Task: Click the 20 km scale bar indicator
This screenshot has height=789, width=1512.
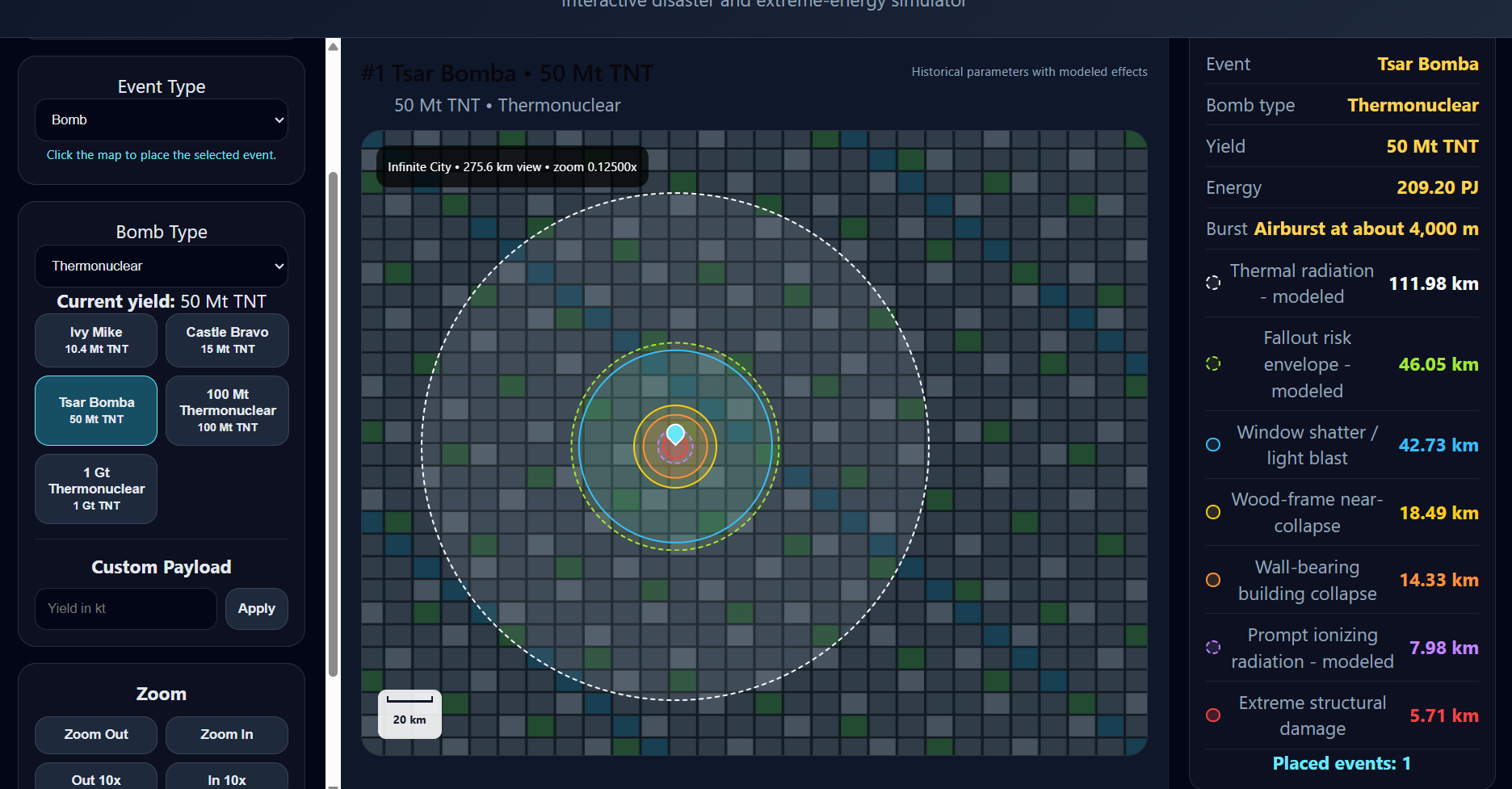Action: (409, 714)
